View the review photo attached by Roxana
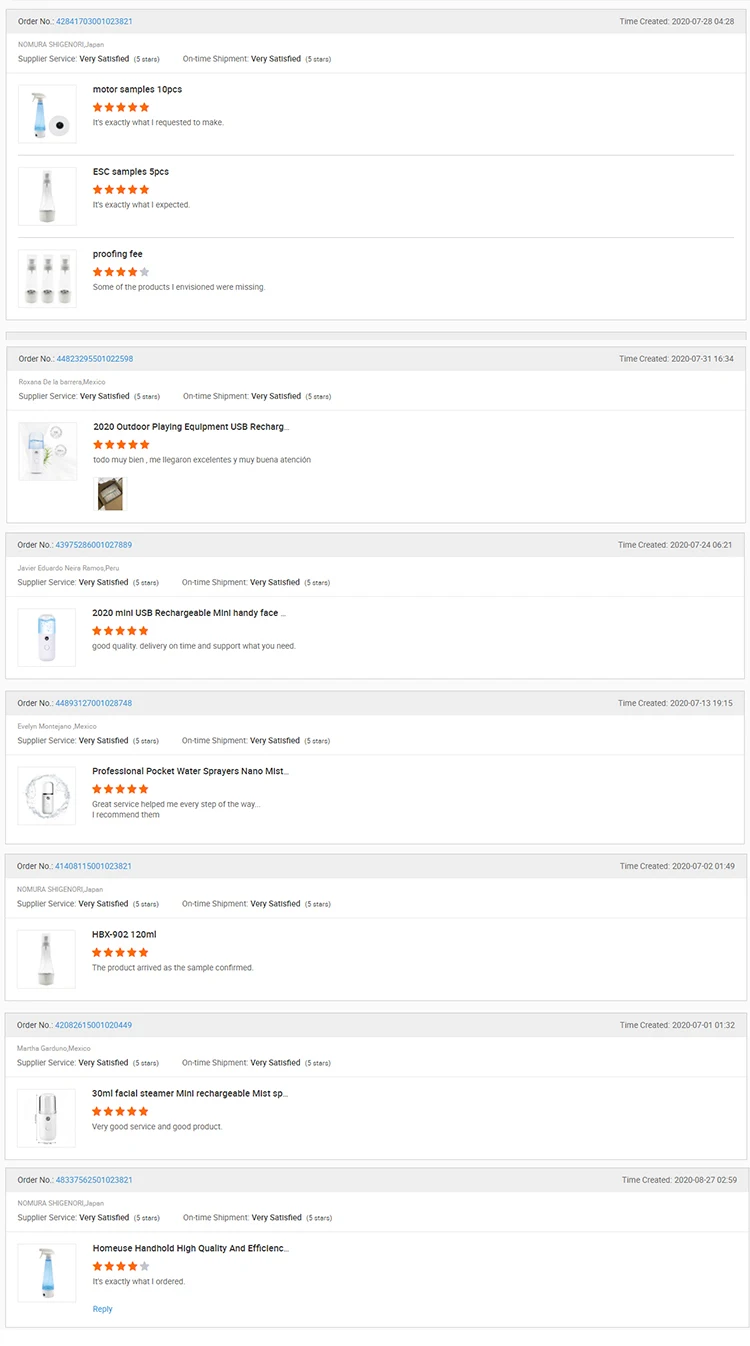Image resolution: width=750 pixels, height=1346 pixels. pos(109,493)
